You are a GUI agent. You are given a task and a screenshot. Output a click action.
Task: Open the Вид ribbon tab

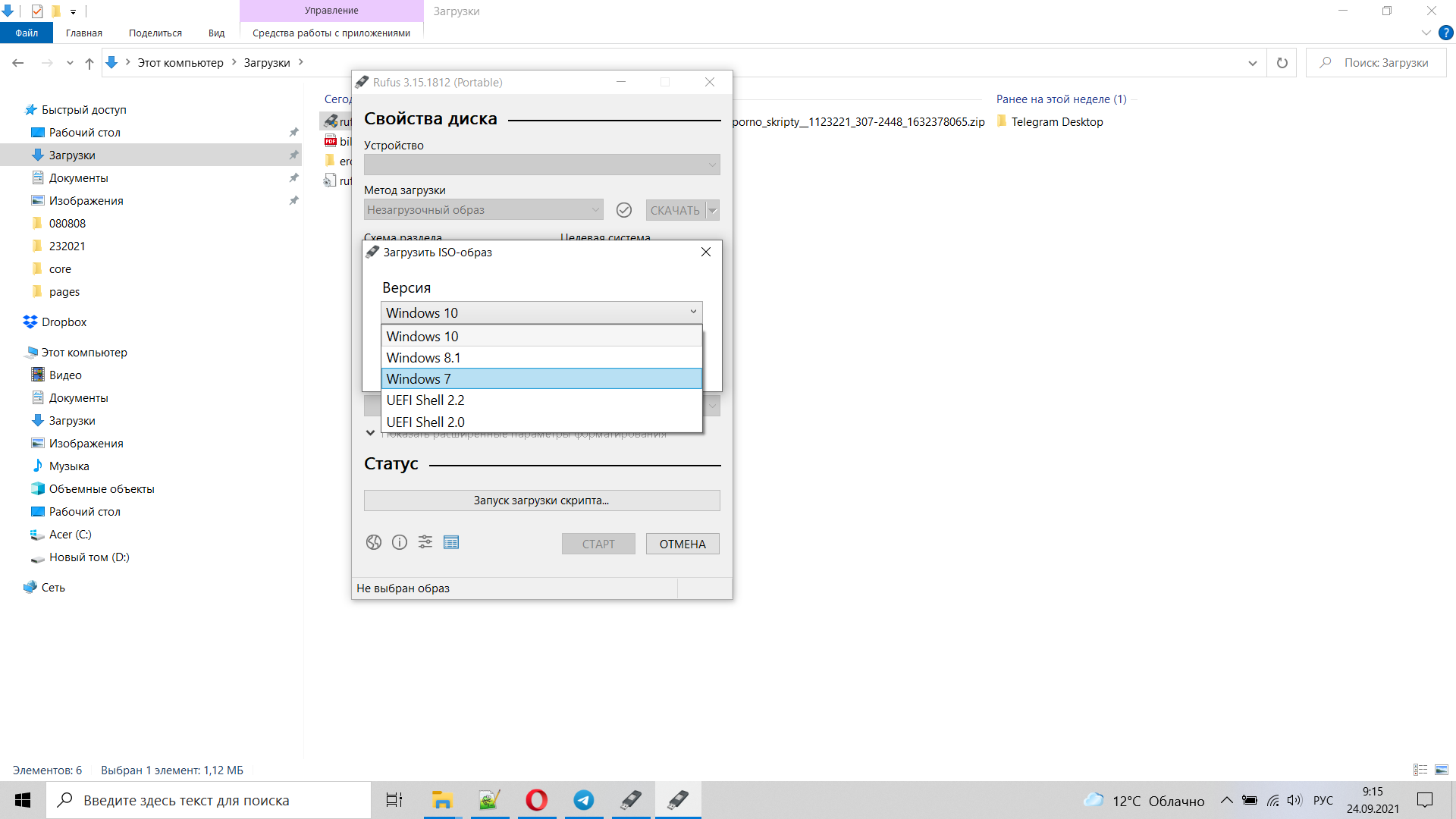216,33
